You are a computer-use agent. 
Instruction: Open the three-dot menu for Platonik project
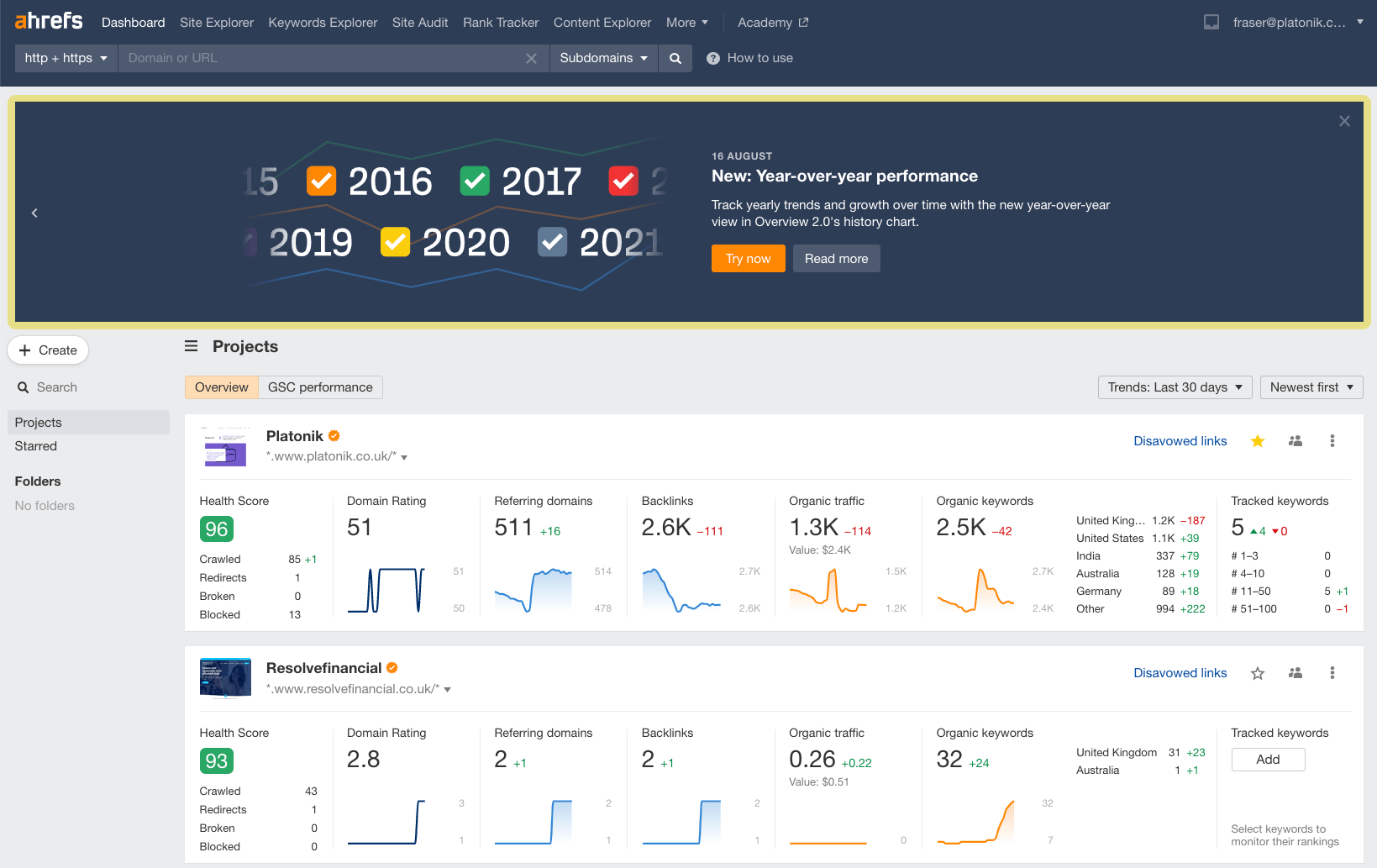1332,440
